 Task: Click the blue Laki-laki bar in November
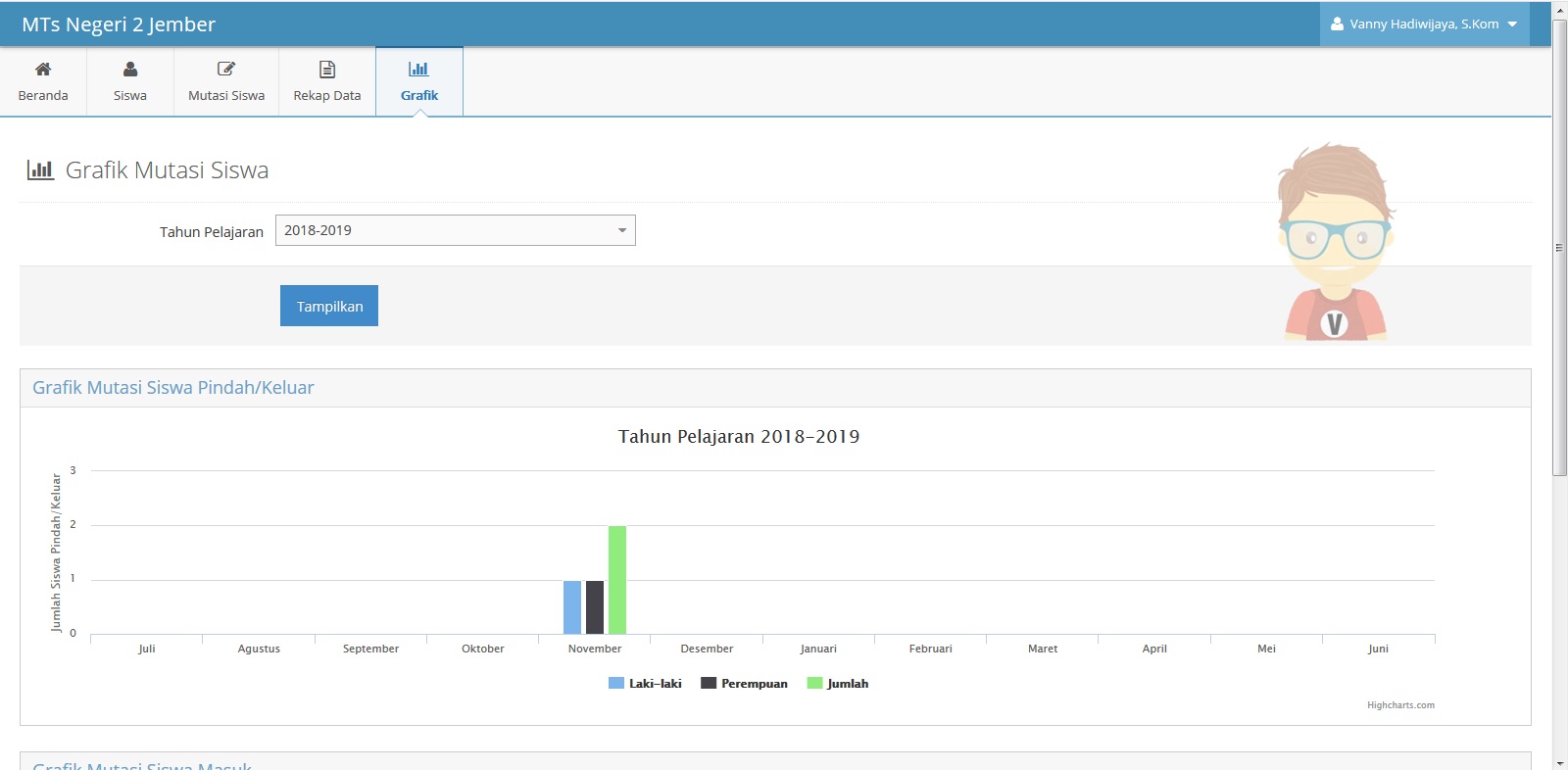click(x=572, y=607)
